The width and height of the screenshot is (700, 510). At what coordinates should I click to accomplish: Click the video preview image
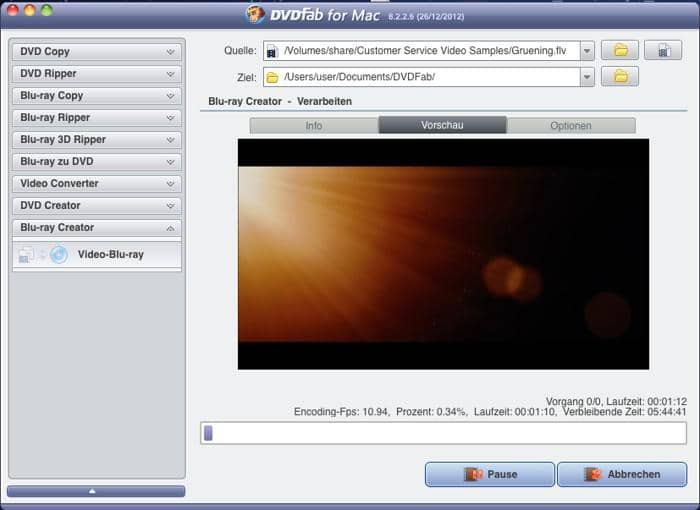(x=443, y=254)
